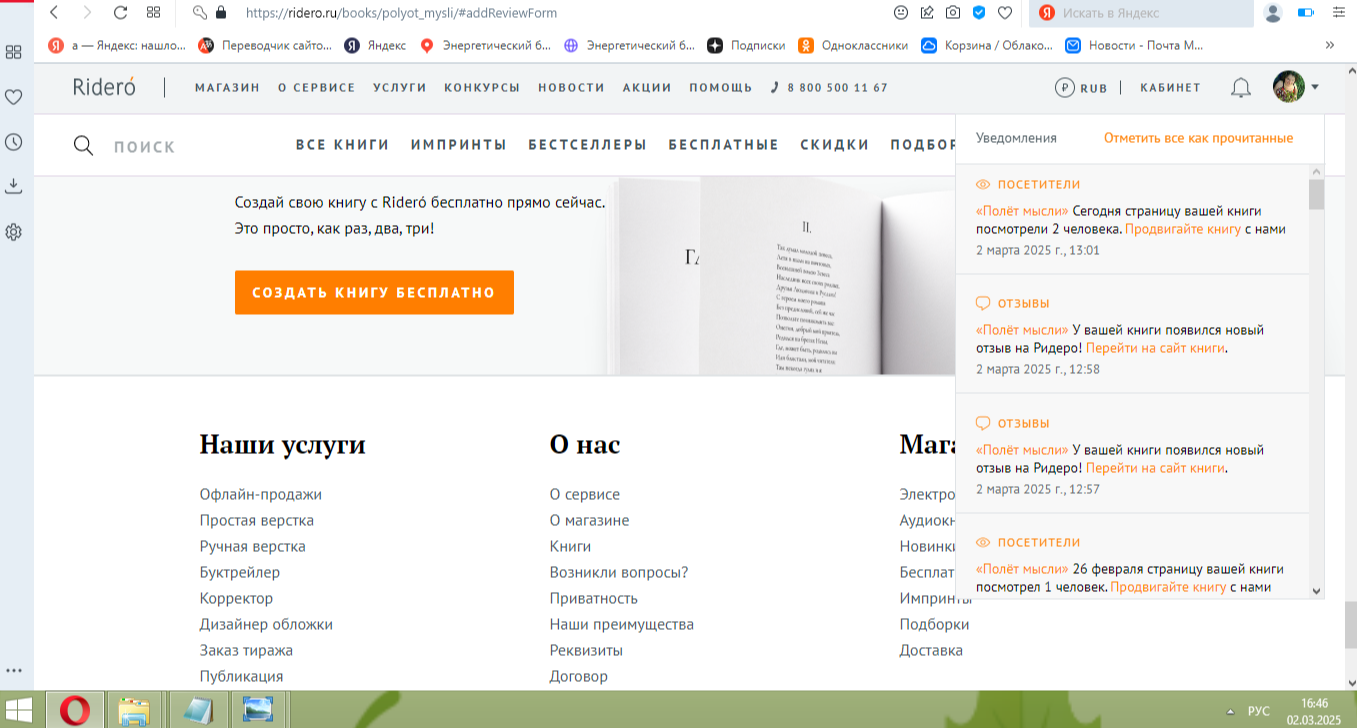1357x728 pixels.
Task: Open Одноклассники bookmark
Action: click(853, 45)
